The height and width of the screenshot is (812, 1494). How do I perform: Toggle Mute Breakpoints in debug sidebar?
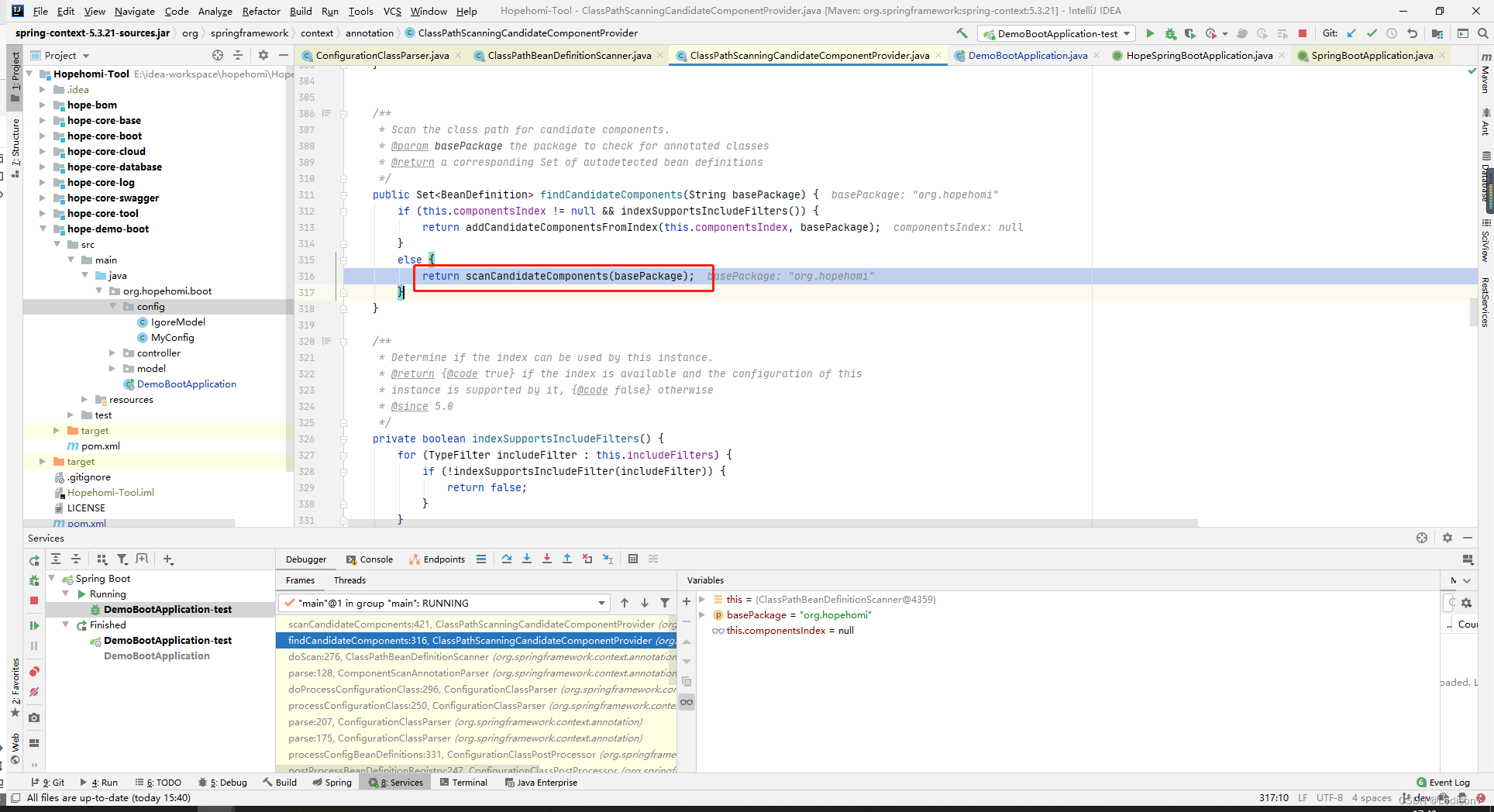[34, 692]
